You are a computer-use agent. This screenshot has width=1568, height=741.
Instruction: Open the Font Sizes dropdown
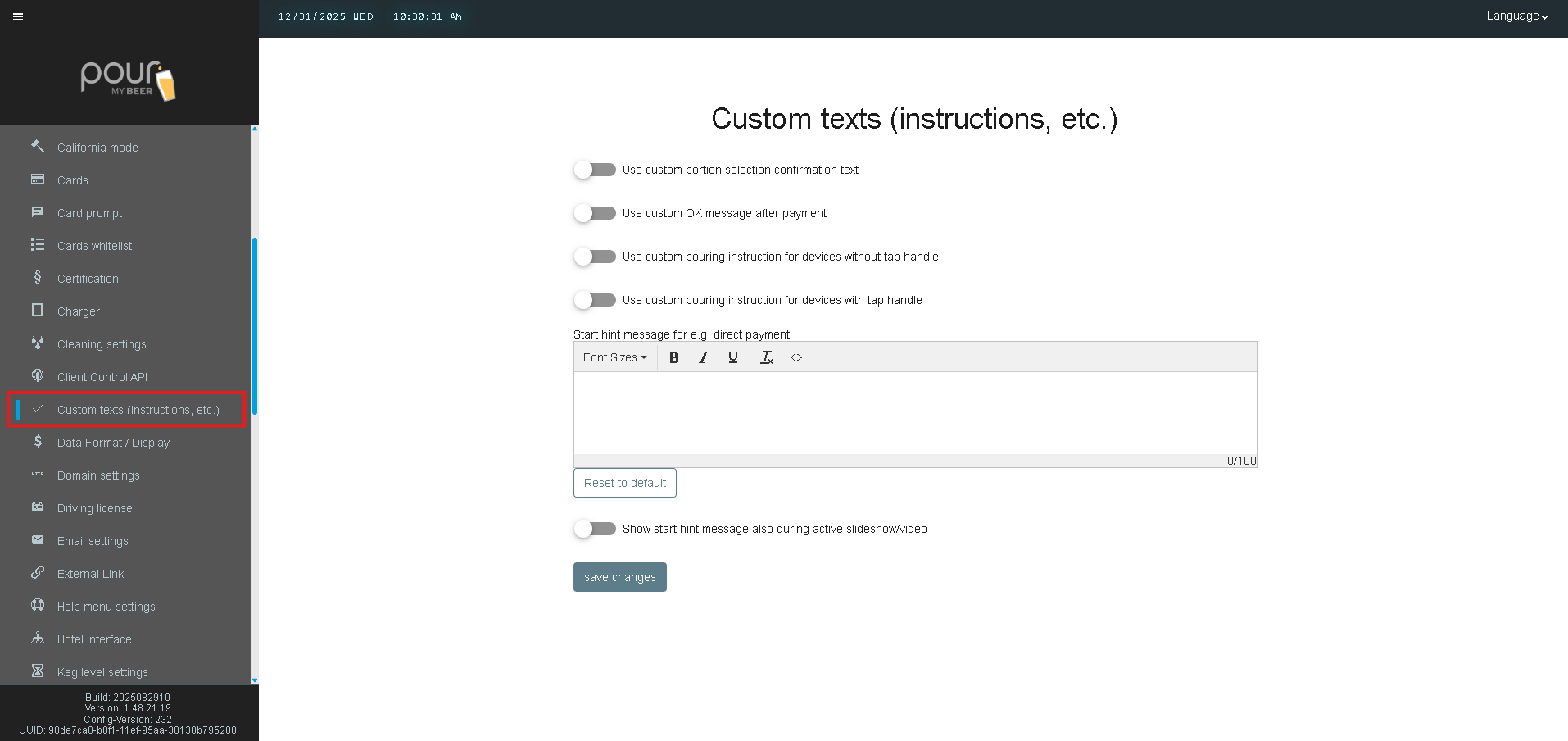click(614, 357)
